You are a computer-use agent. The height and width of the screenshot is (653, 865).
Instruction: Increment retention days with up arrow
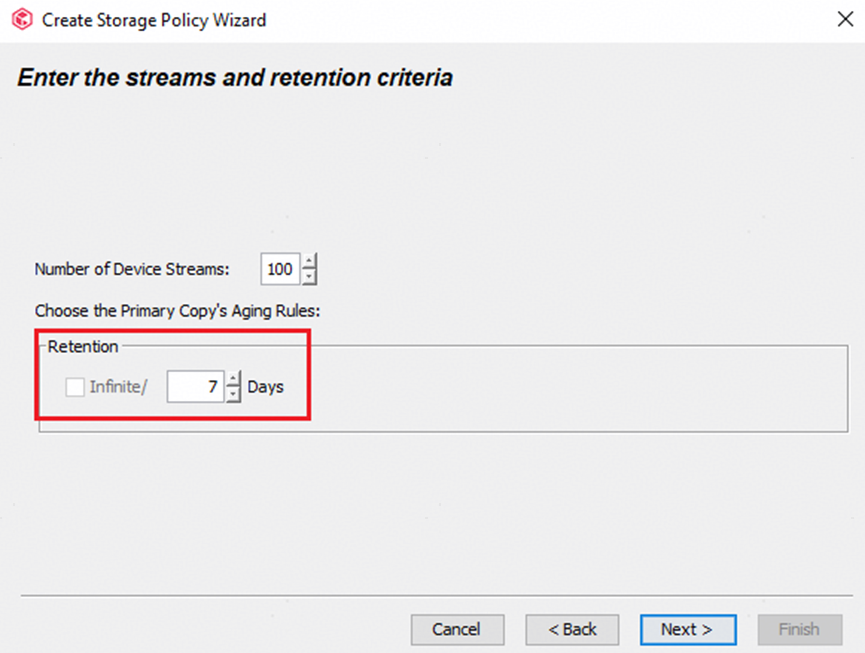point(233,380)
